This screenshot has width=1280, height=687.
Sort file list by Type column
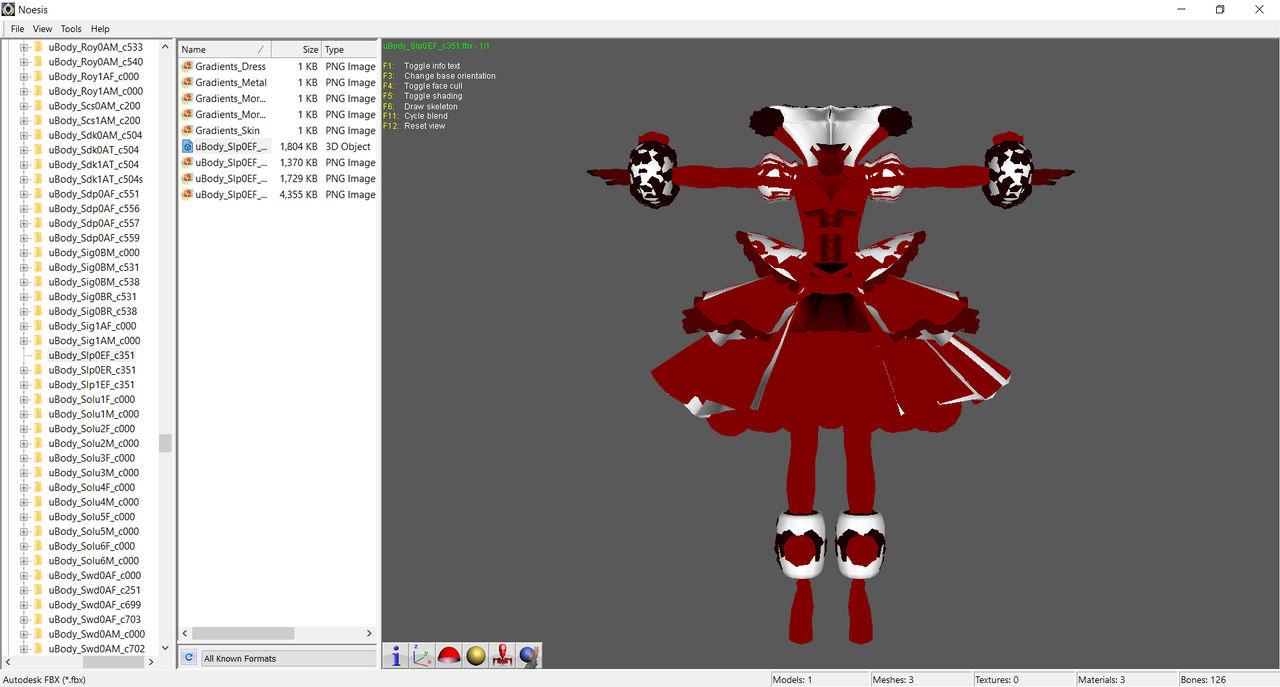pyautogui.click(x=349, y=49)
